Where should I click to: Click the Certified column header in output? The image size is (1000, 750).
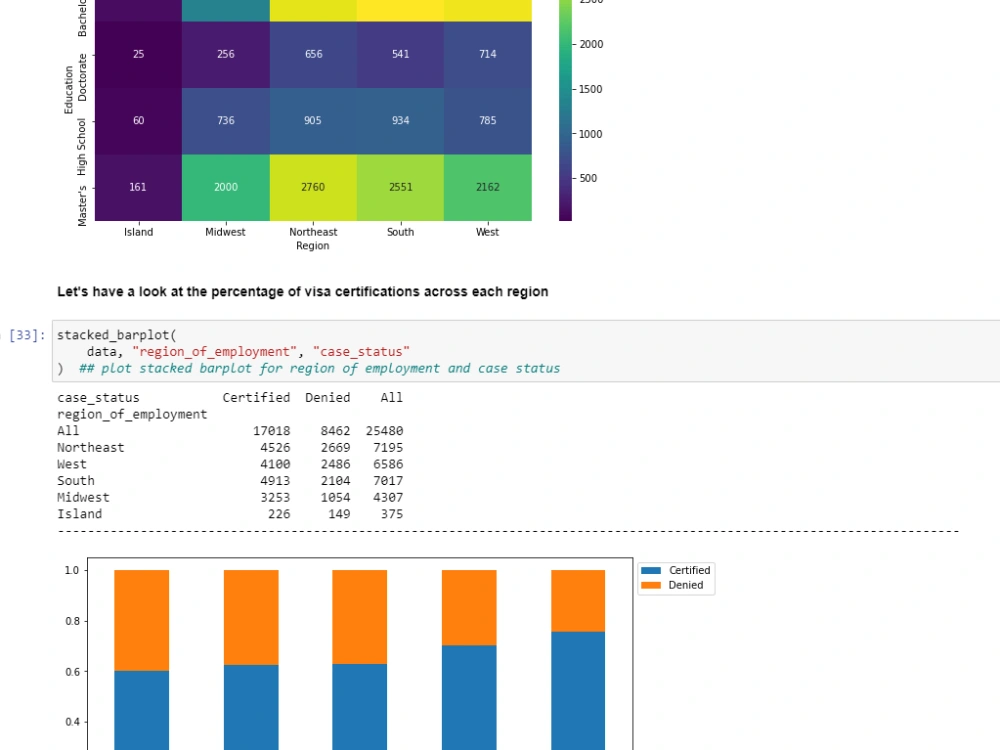point(256,398)
